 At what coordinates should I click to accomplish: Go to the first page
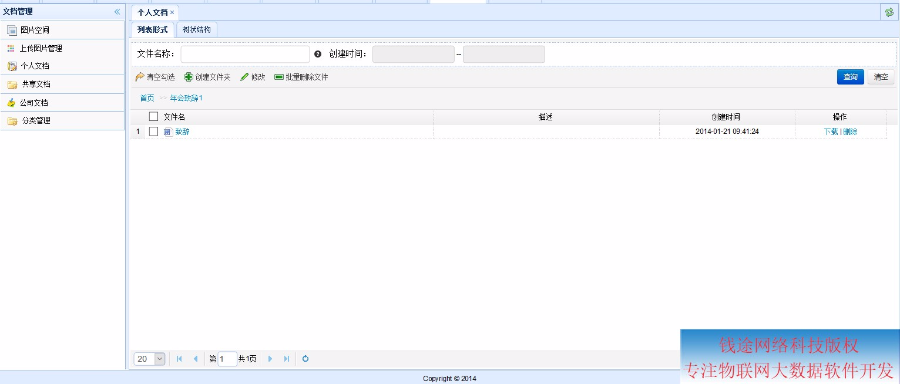180,359
